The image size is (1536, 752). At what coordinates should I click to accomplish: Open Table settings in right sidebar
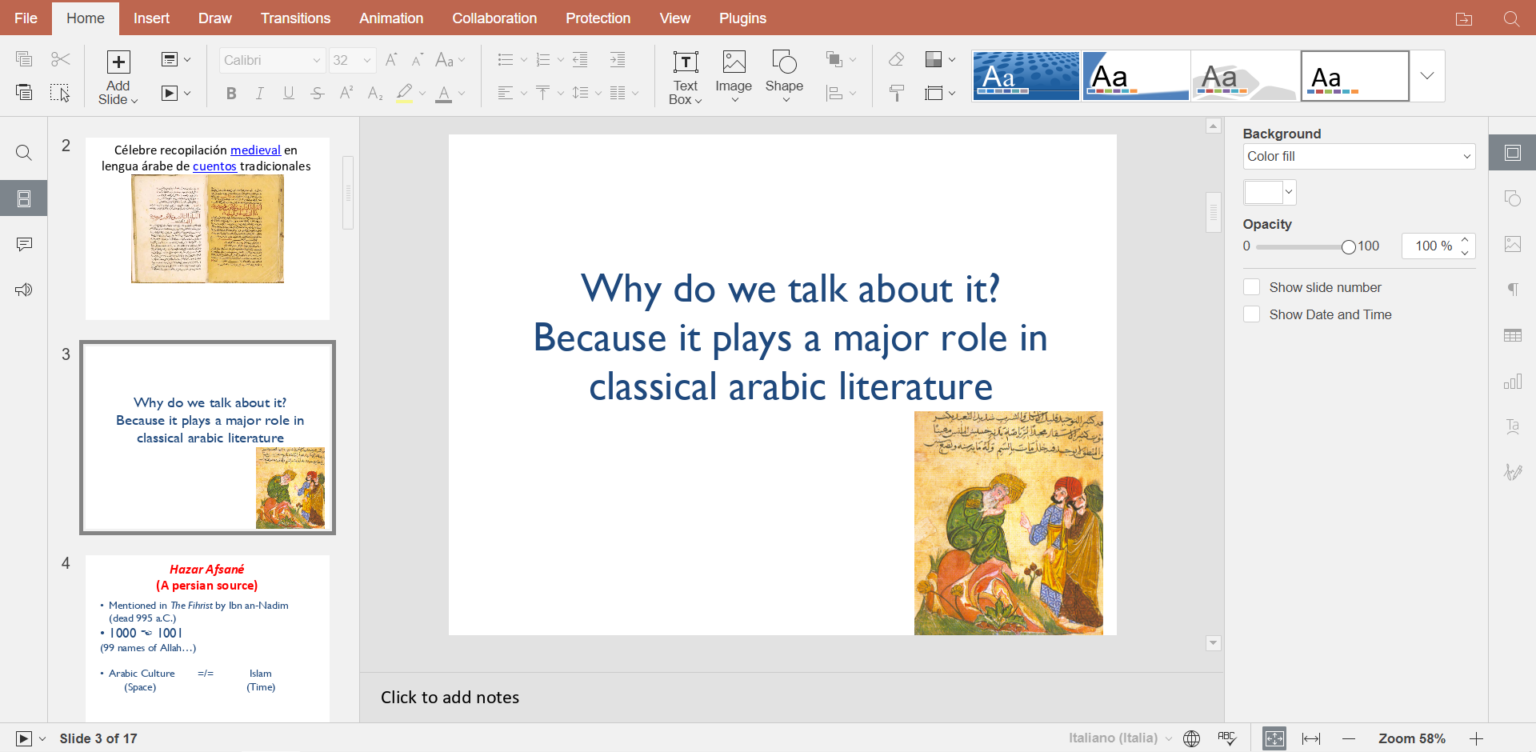pyautogui.click(x=1512, y=335)
